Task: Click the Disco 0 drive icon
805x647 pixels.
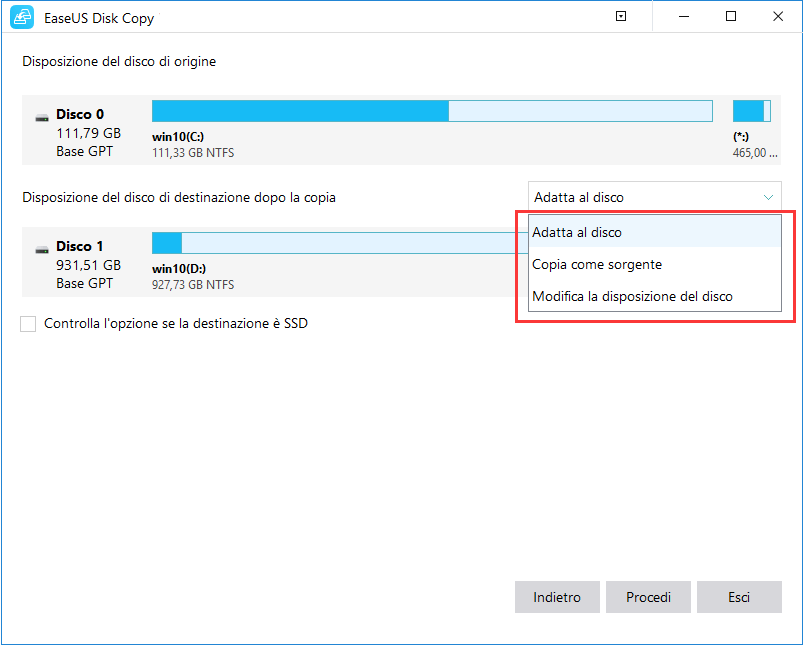Action: [x=42, y=117]
